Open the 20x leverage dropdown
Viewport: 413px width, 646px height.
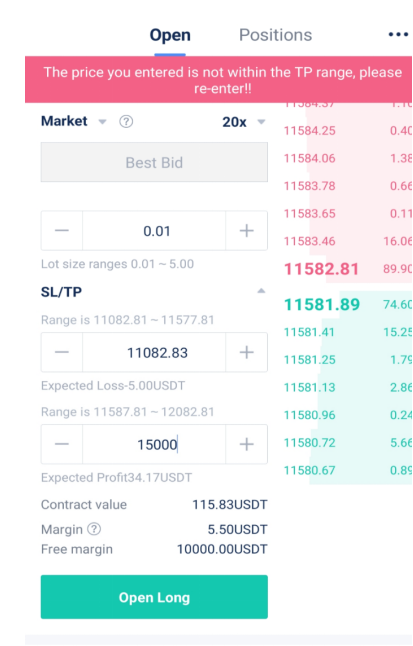[x=244, y=122]
